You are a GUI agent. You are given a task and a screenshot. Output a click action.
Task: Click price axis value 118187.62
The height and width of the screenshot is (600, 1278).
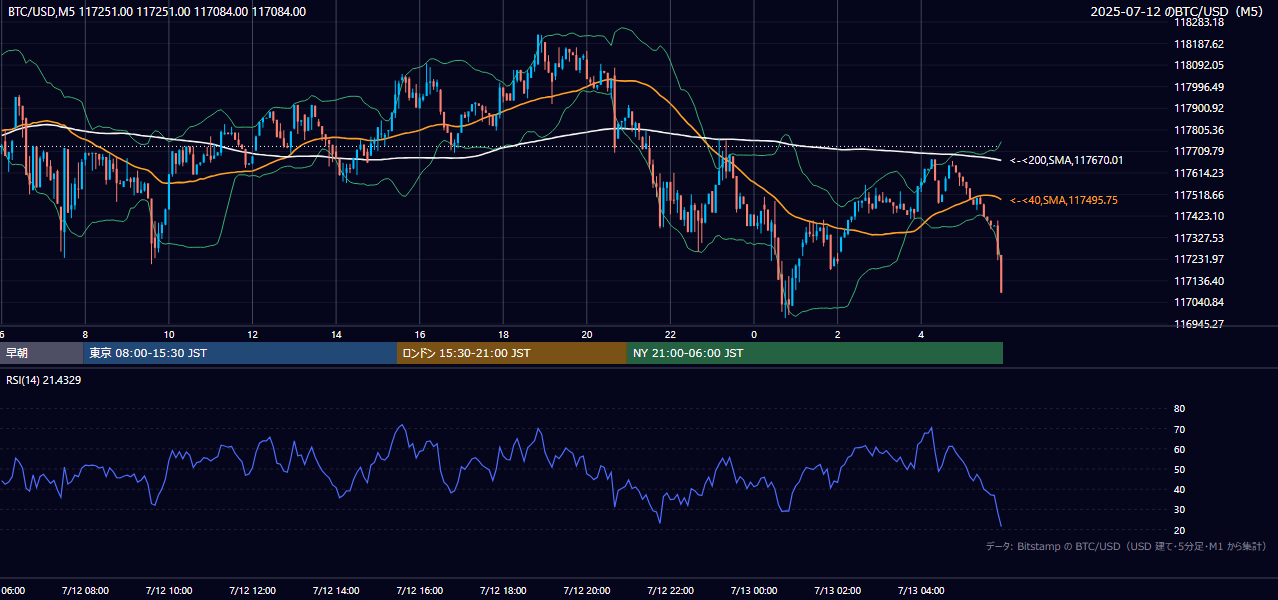click(1199, 44)
